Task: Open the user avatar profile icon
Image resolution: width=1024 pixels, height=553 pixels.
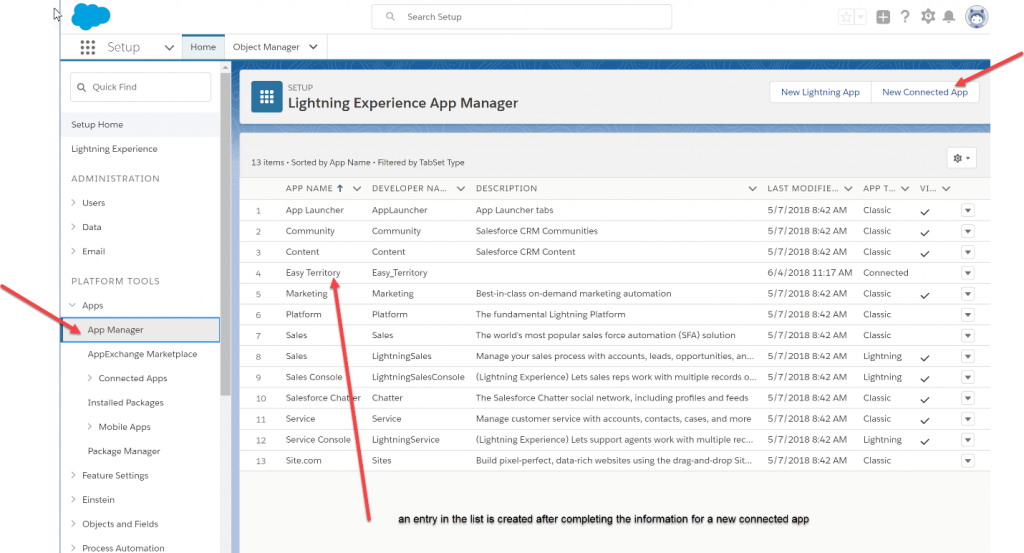Action: pos(976,17)
